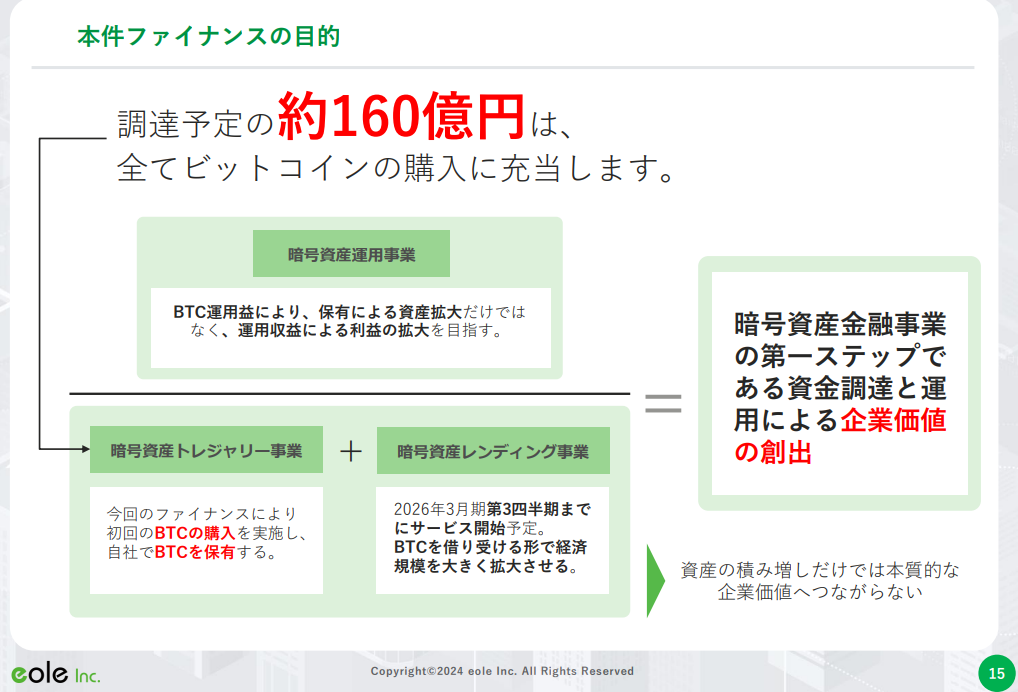The height and width of the screenshot is (692, 1018).
Task: Click the plus sign between business boxes
Action: coord(350,451)
